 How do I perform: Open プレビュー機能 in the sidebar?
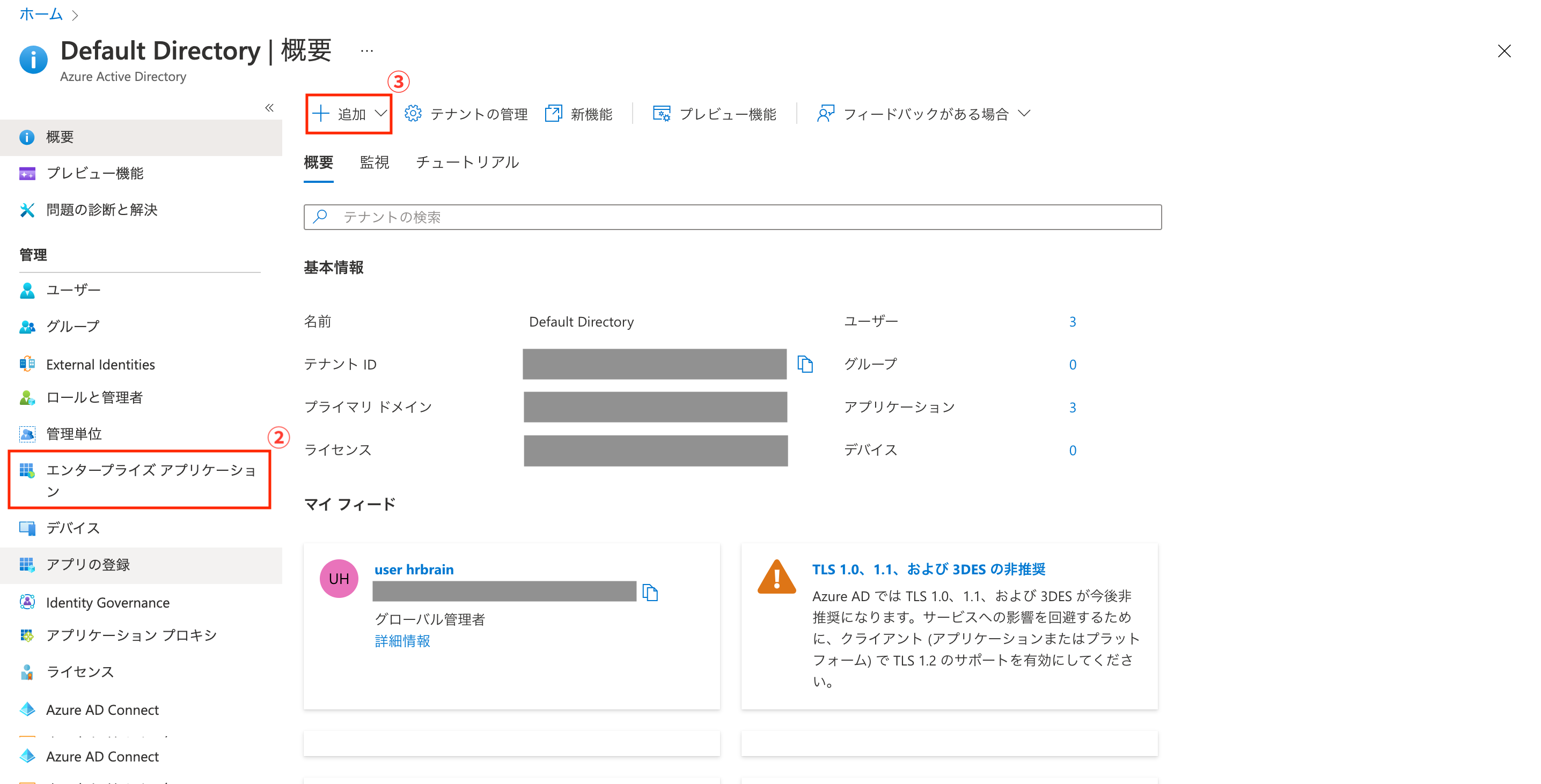[141, 173]
